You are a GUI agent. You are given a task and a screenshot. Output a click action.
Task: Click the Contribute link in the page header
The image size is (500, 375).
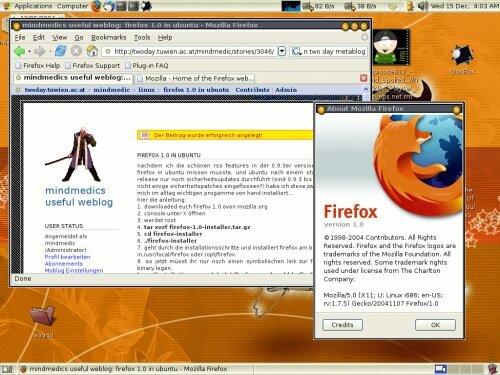point(252,90)
